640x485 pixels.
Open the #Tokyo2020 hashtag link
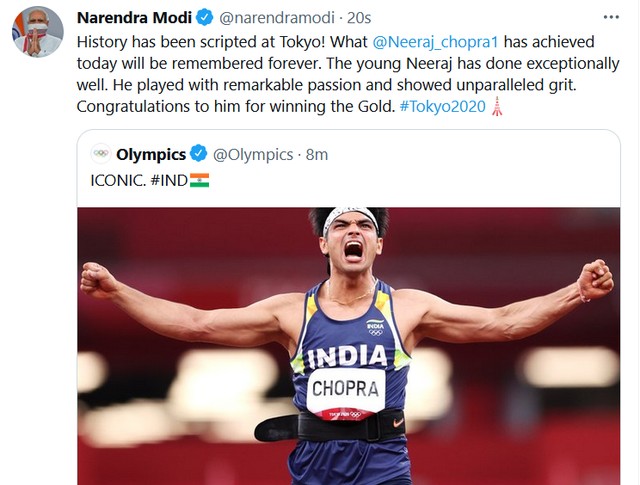pyautogui.click(x=443, y=107)
